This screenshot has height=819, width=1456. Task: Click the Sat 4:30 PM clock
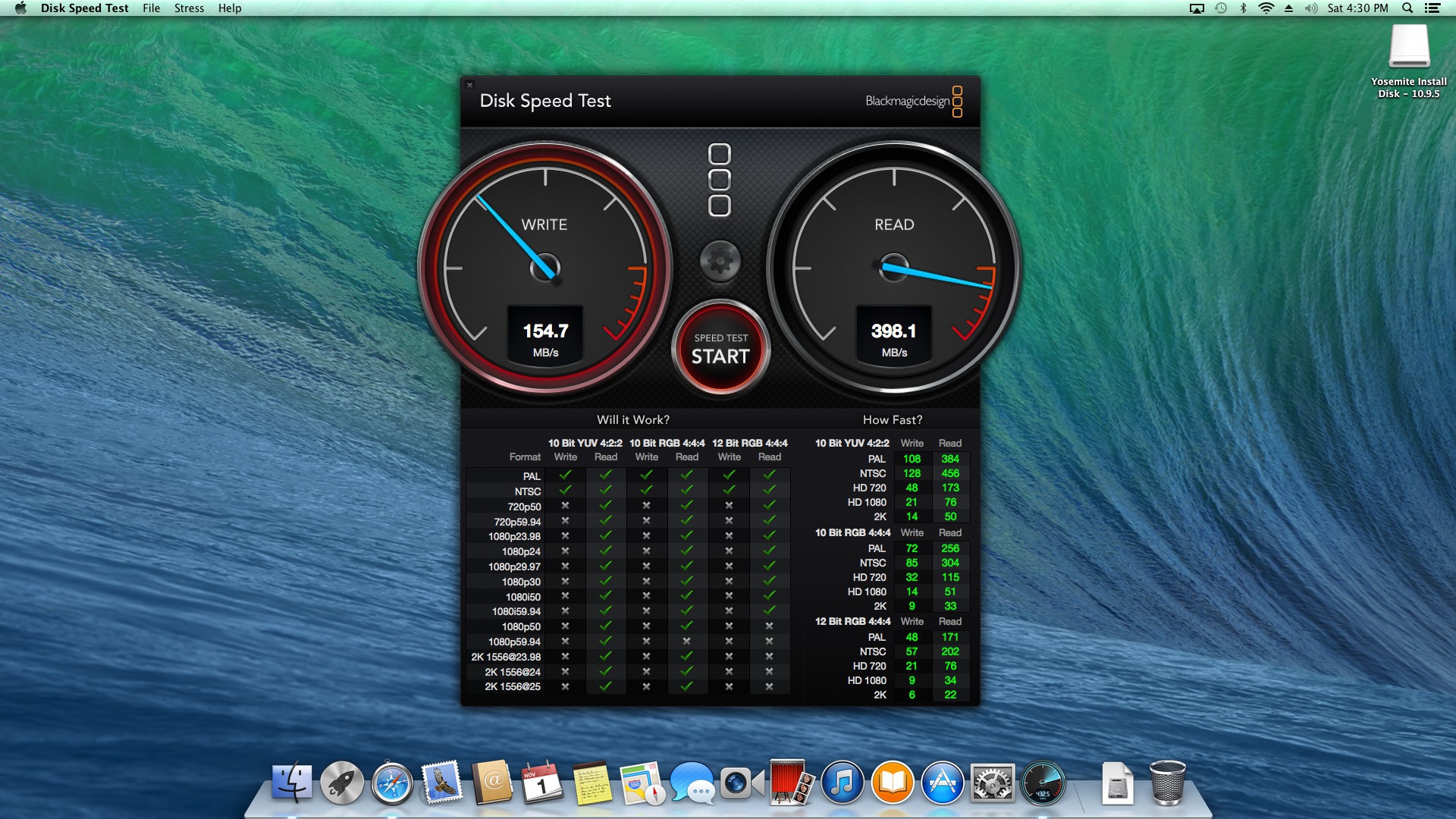pyautogui.click(x=1357, y=8)
